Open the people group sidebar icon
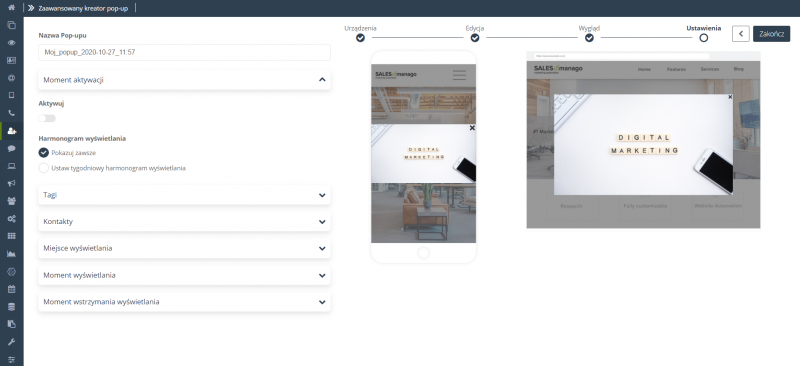Viewport: 800px width, 366px height. [12, 201]
